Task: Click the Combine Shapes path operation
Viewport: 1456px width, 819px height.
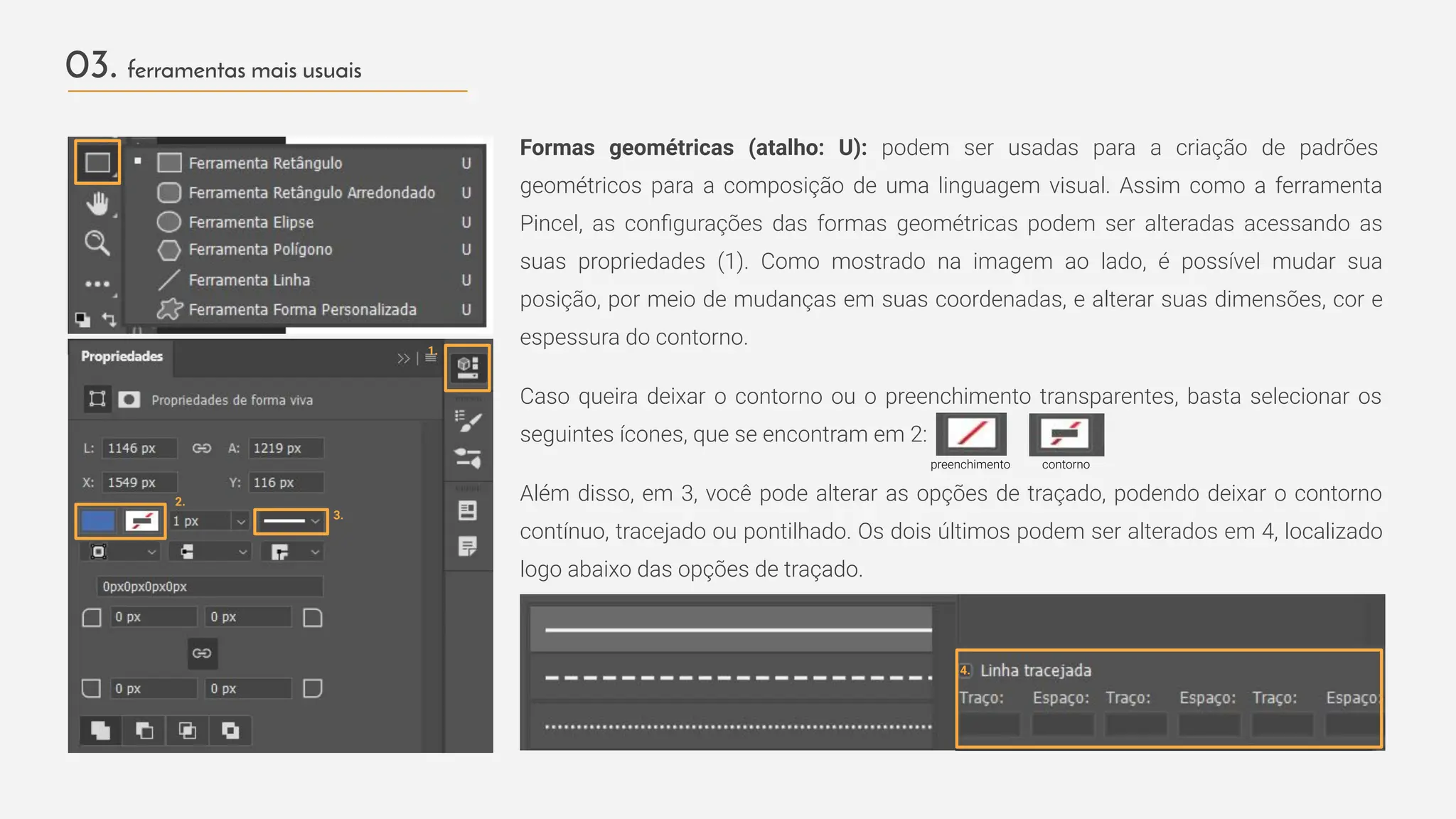Action: (101, 730)
